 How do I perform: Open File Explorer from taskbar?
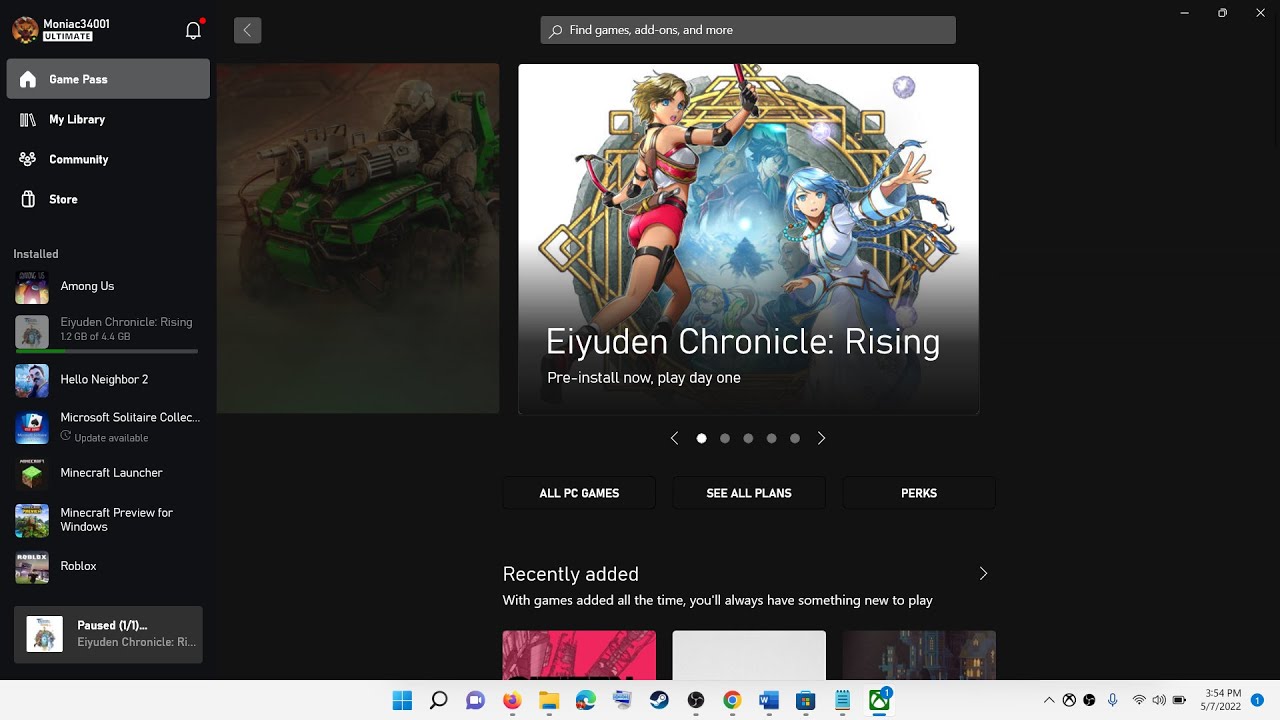click(549, 700)
